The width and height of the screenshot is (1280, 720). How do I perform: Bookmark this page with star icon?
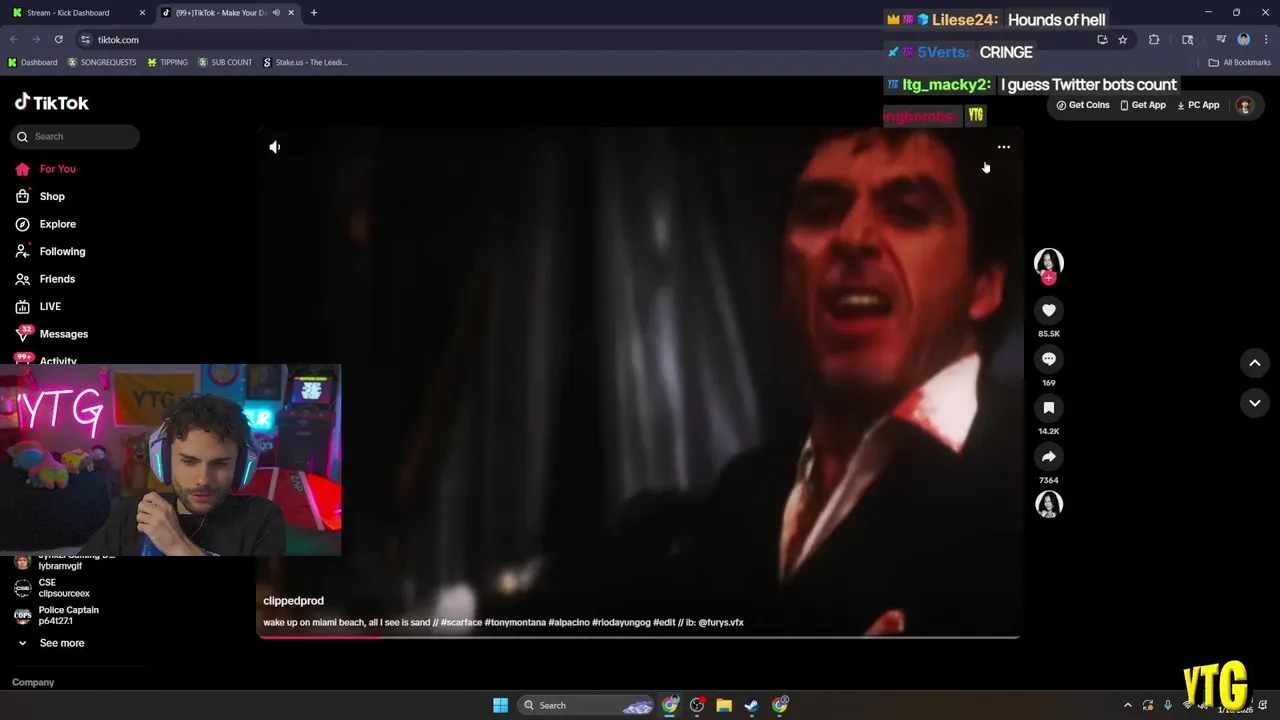point(1123,40)
